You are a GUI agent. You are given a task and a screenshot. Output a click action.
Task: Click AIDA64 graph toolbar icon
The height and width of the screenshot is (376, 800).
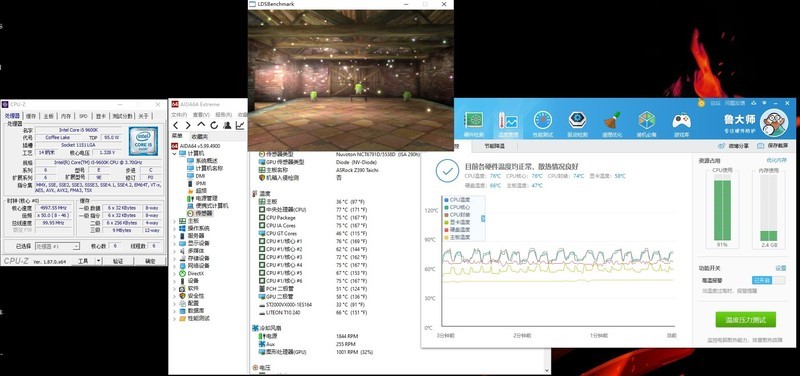tap(240, 126)
